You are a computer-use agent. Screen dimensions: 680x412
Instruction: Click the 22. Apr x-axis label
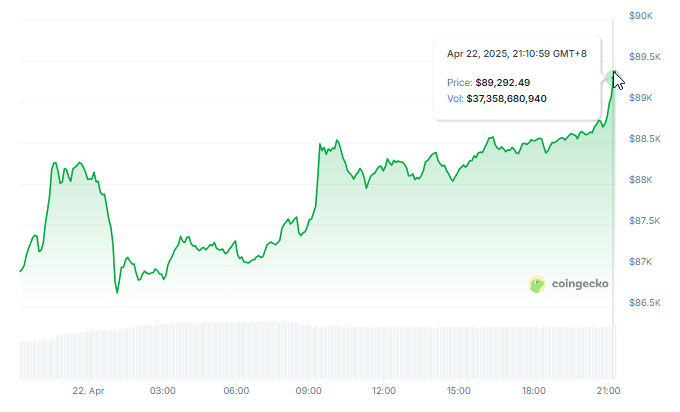point(89,390)
